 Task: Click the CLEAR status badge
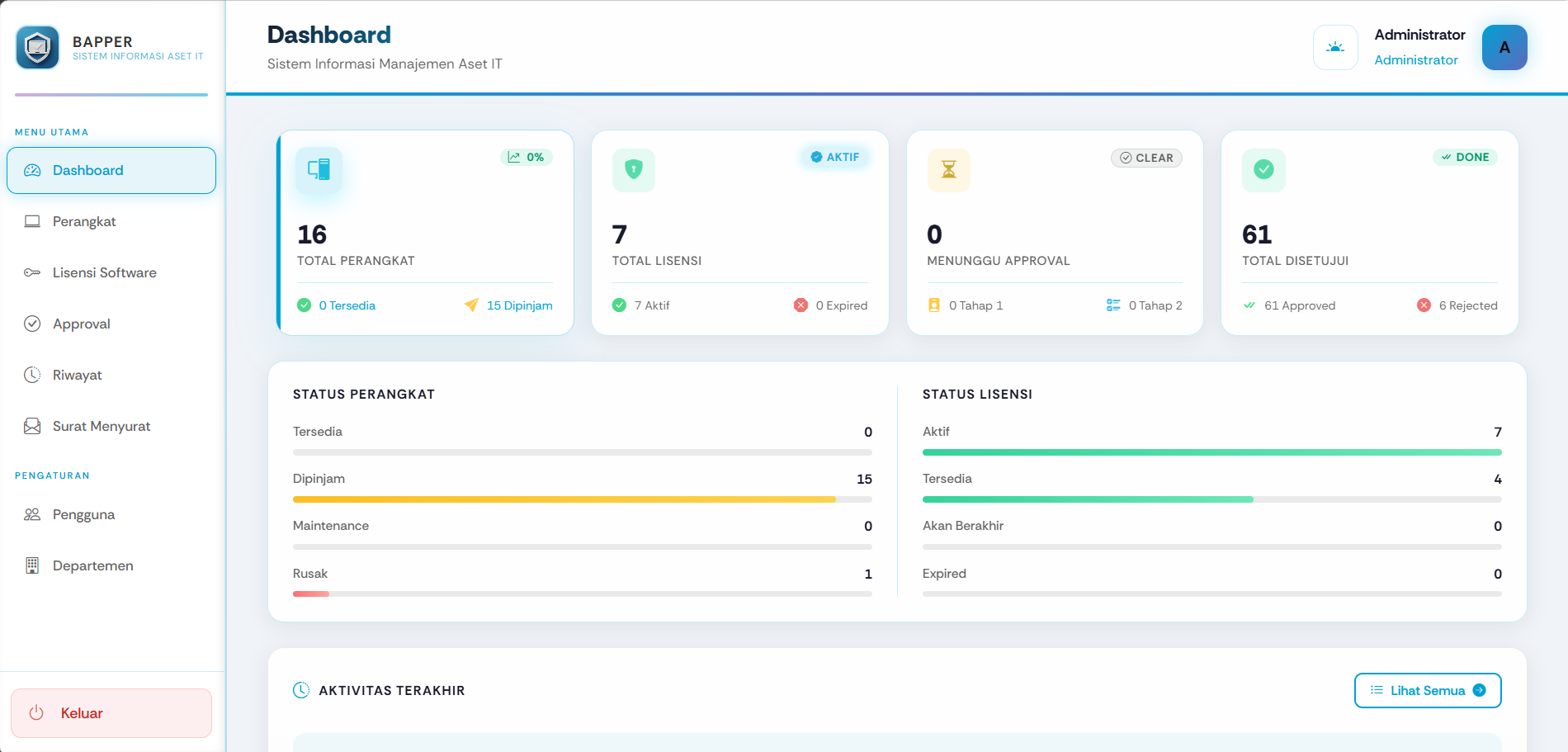tap(1146, 158)
